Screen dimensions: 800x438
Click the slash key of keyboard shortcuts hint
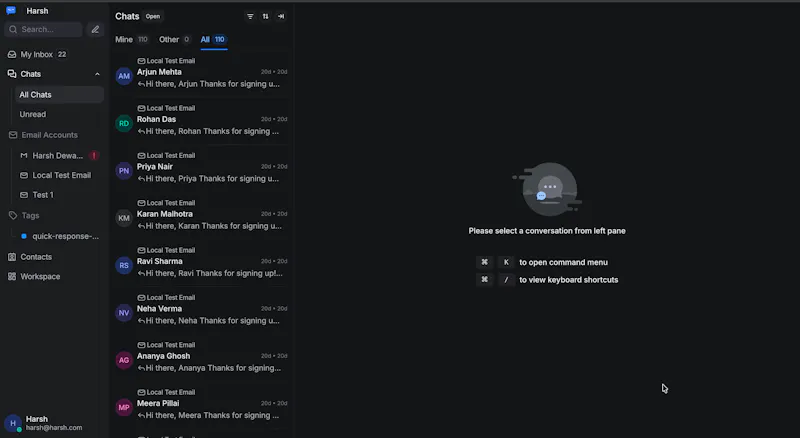[x=506, y=280]
